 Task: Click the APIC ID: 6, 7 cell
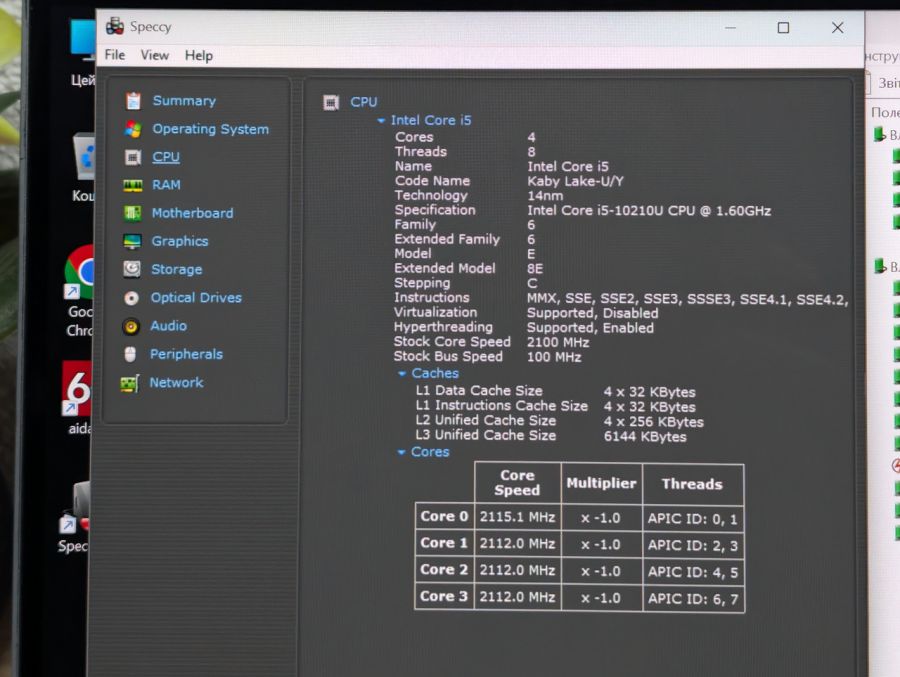[x=693, y=599]
